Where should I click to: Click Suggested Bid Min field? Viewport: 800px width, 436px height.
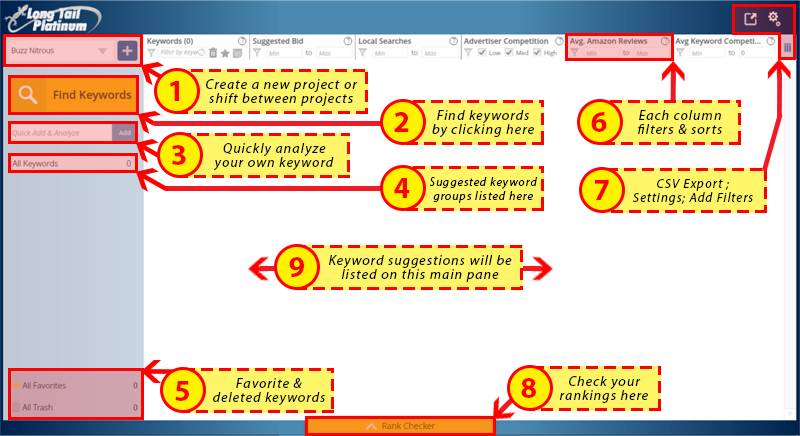[x=284, y=53]
